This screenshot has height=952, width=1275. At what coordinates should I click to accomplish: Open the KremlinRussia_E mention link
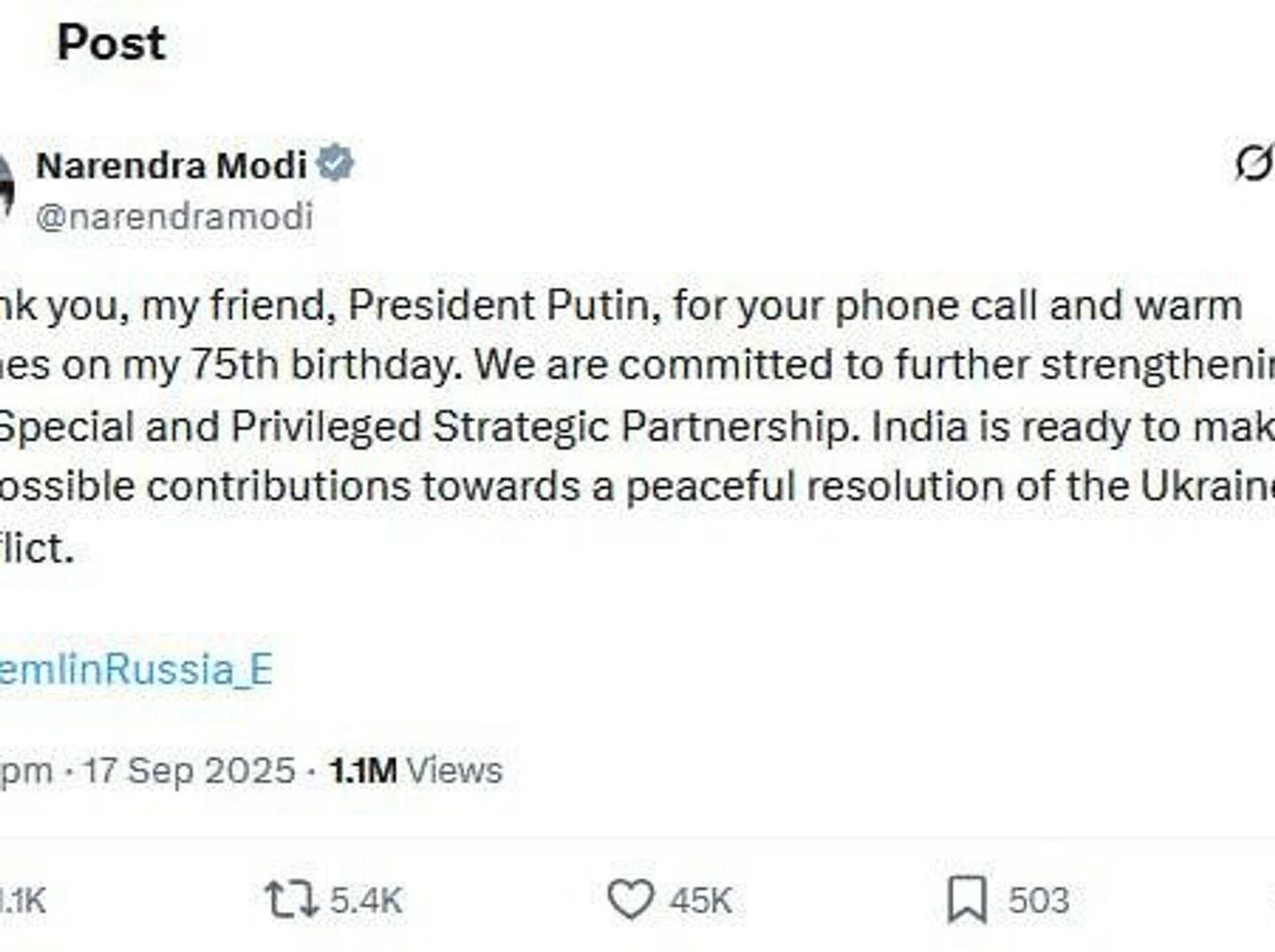coord(135,669)
